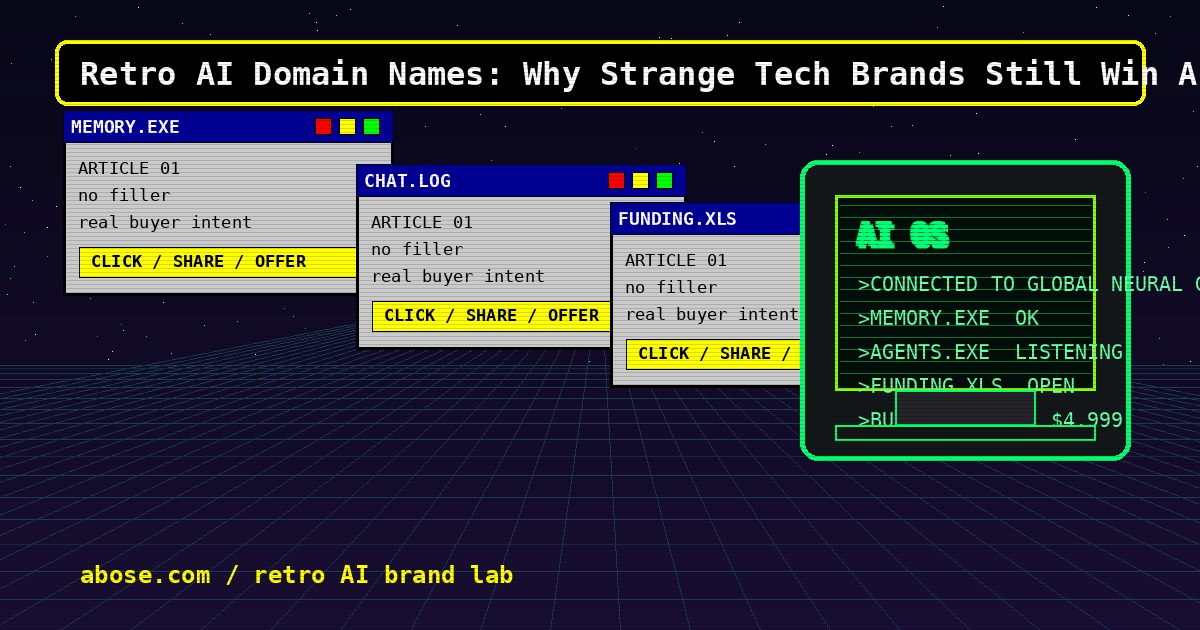Image resolution: width=1200 pixels, height=630 pixels.
Task: Select the MEMORY.EXE window title
Action: 125,127
